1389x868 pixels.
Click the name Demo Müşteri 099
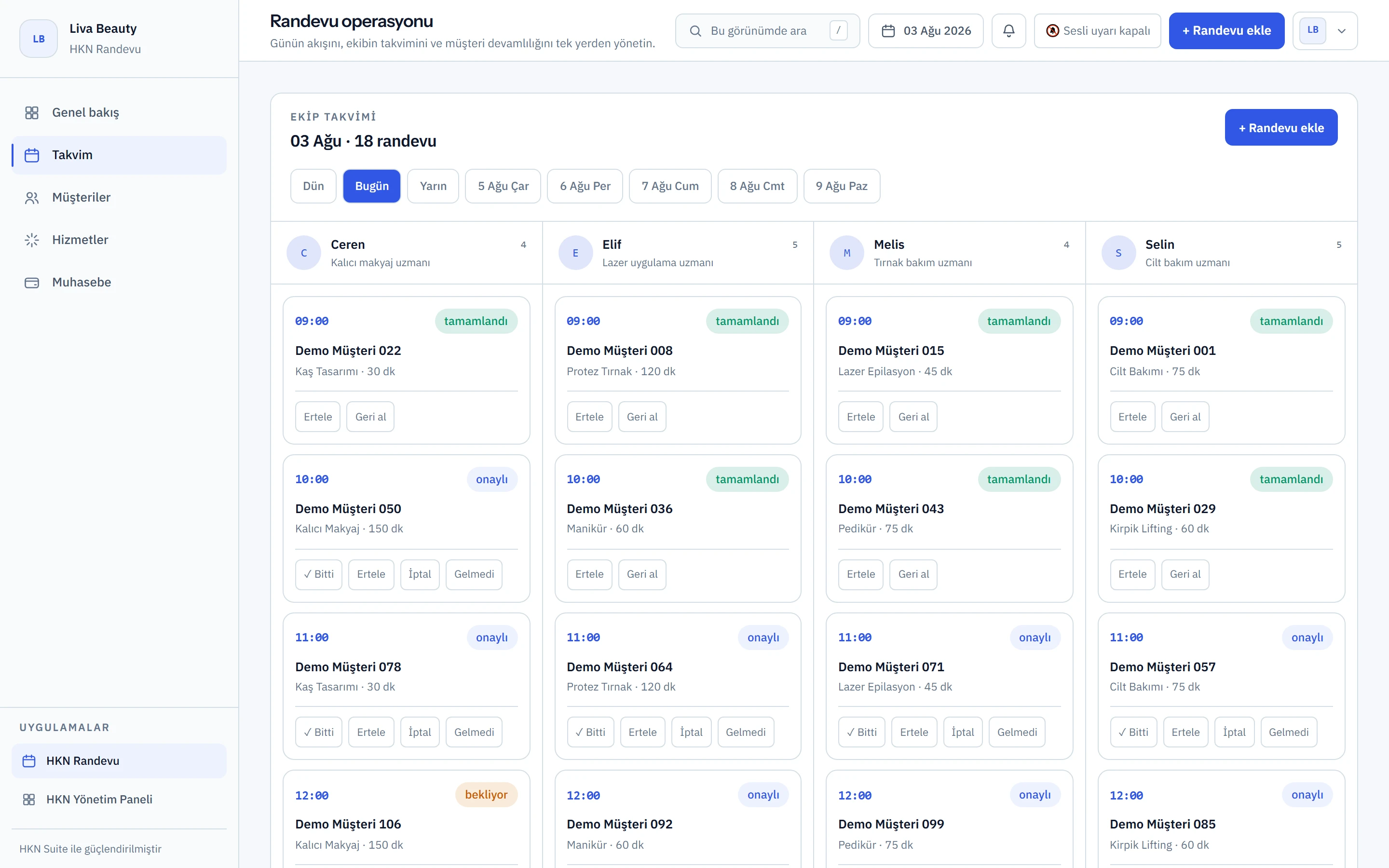click(x=891, y=824)
